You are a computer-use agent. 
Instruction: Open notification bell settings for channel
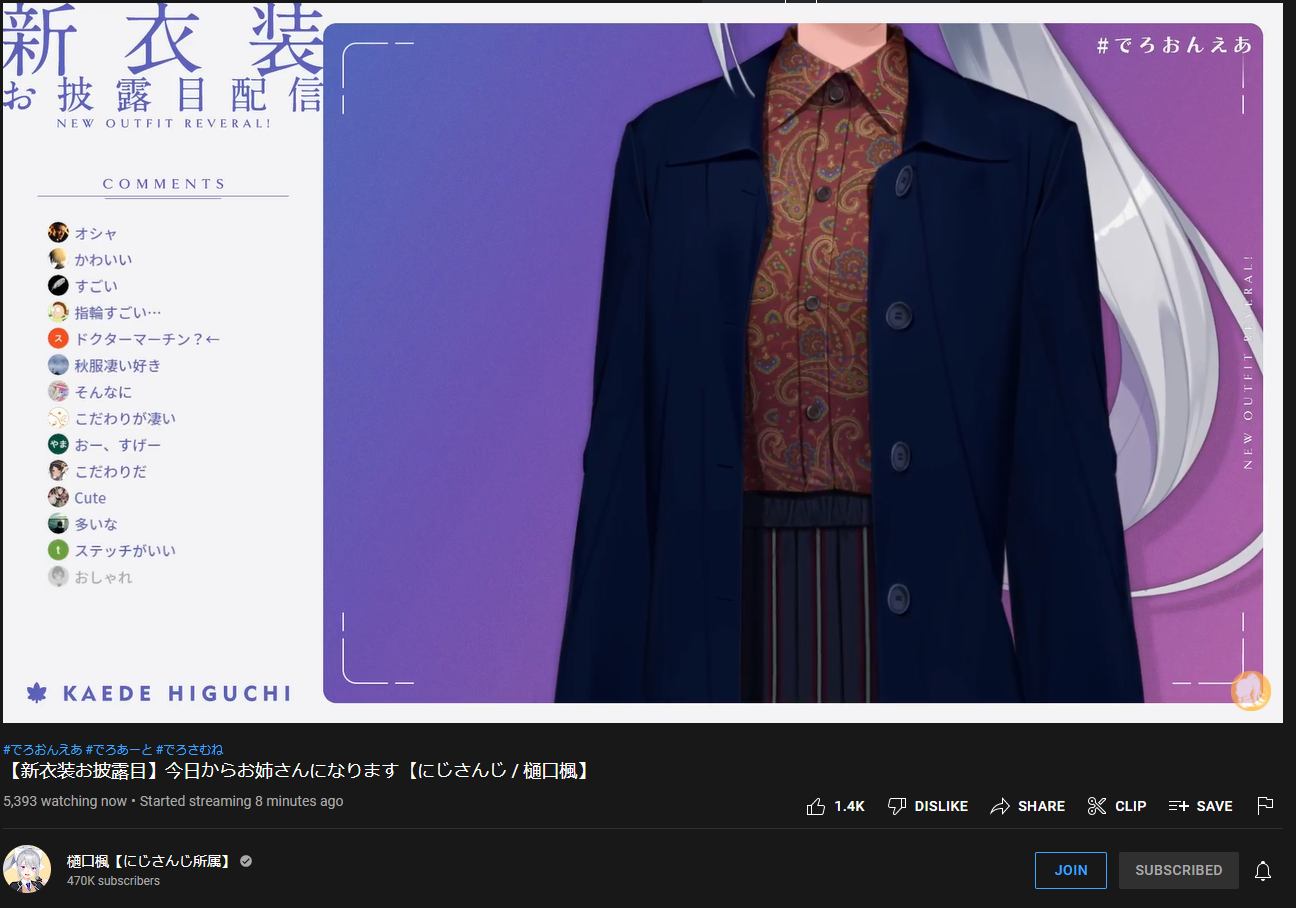pyautogui.click(x=1263, y=871)
